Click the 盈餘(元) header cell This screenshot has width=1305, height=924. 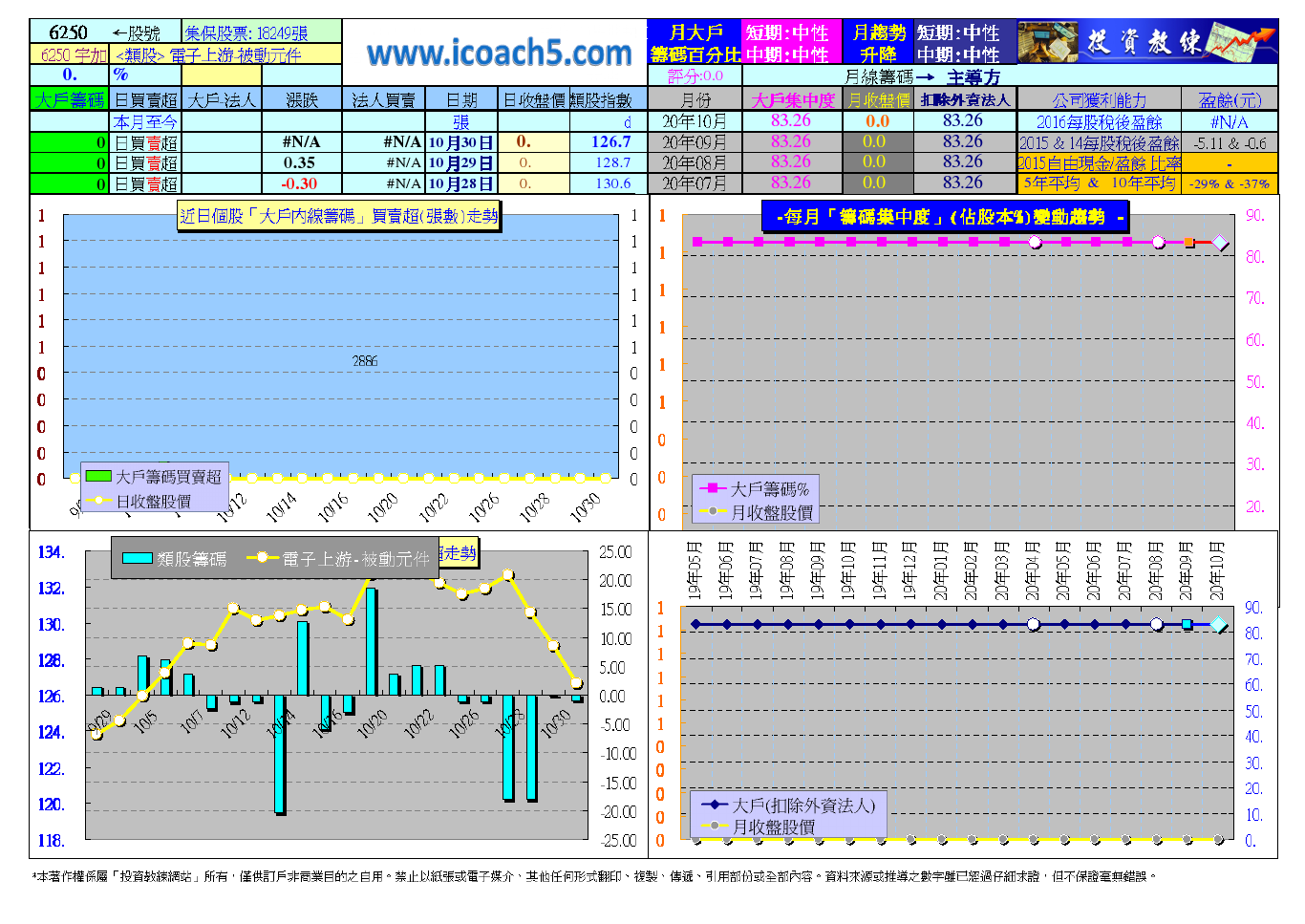pyautogui.click(x=1229, y=99)
